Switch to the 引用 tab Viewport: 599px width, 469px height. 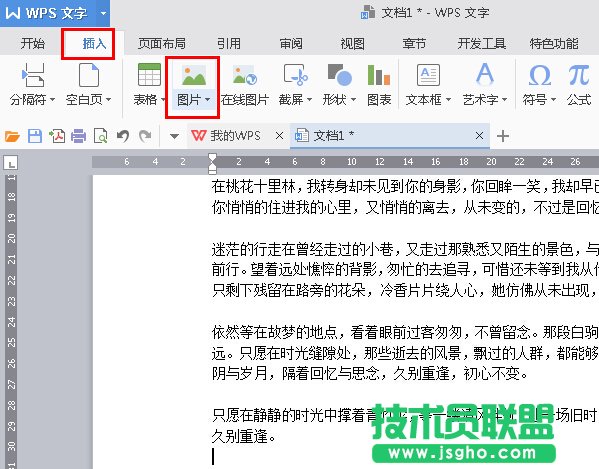(x=229, y=44)
